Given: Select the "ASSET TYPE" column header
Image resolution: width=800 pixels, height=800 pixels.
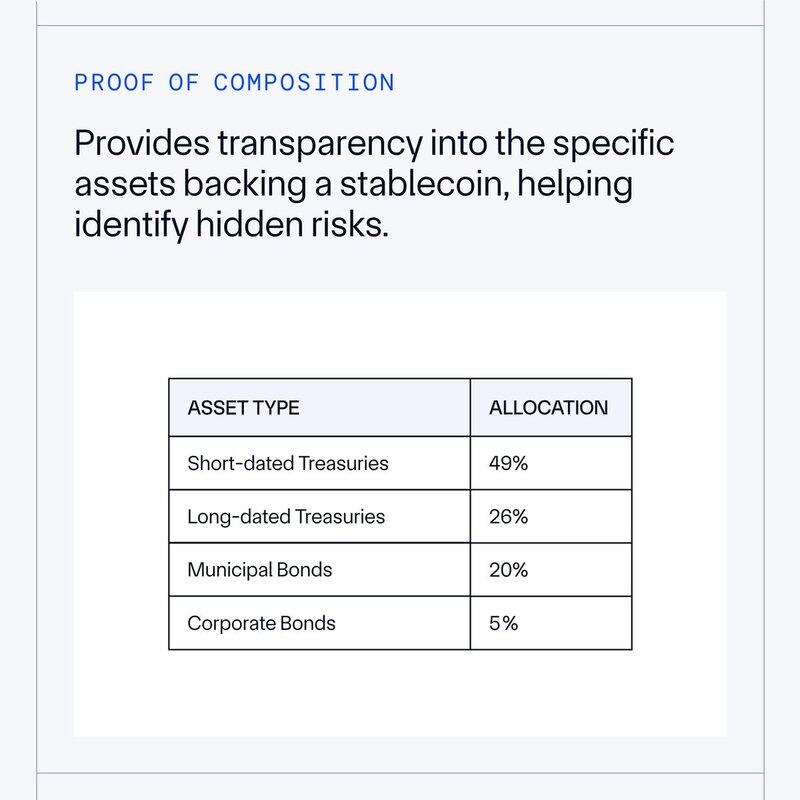Looking at the screenshot, I should pos(243,408).
